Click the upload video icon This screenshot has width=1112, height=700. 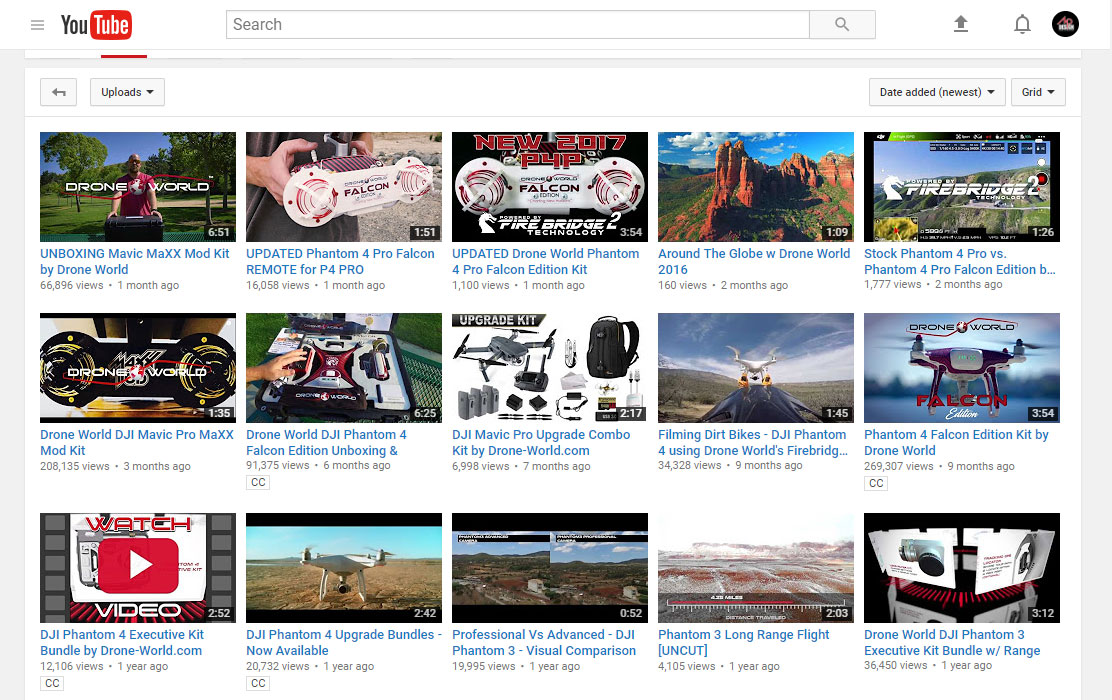point(960,24)
